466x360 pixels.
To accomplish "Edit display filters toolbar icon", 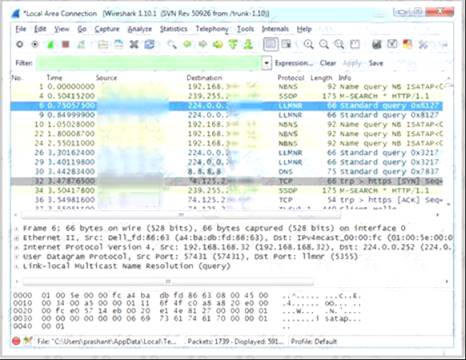I will click(392, 44).
